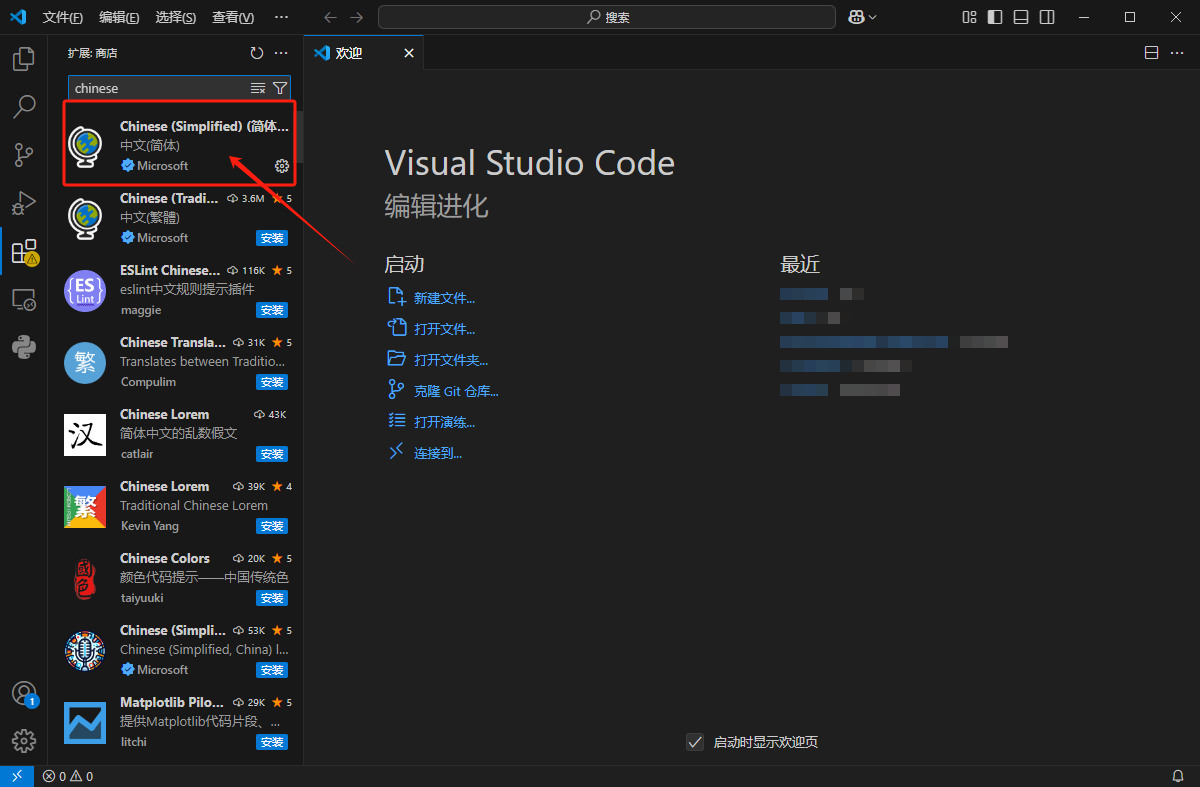Click the Matplotlib Pilot chart icon
Screen dimensions: 1200x787
85,723
